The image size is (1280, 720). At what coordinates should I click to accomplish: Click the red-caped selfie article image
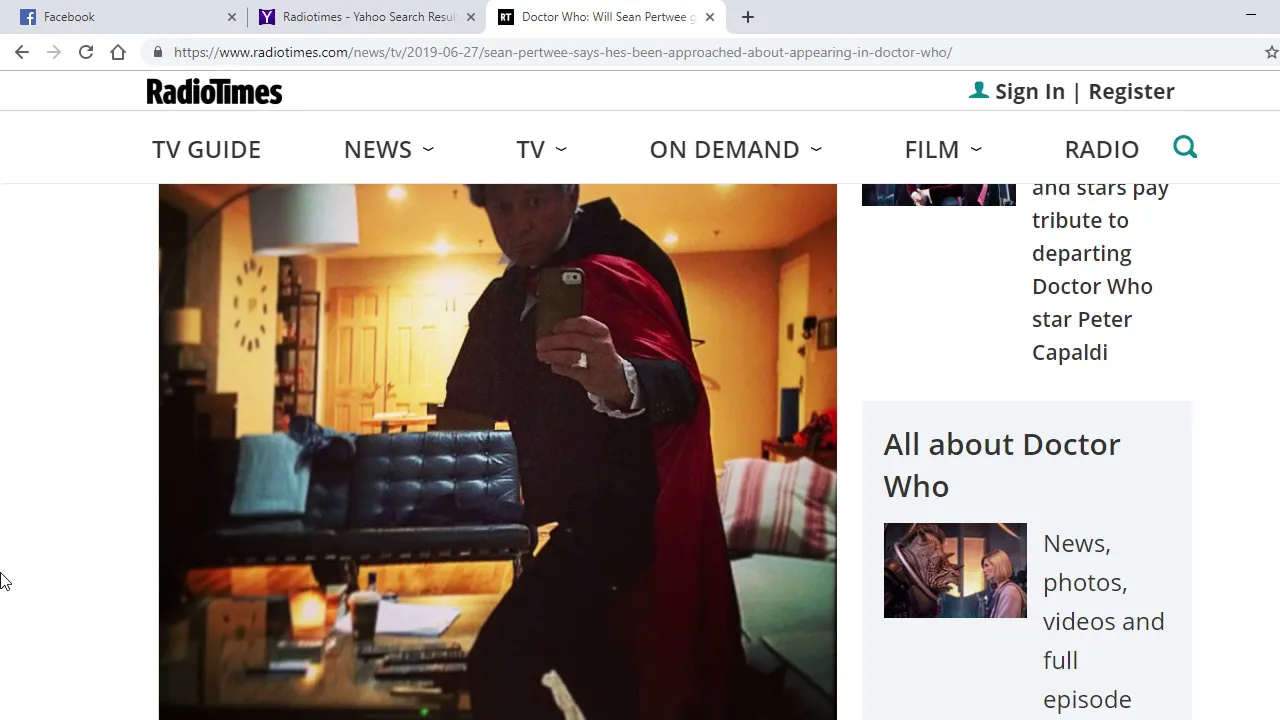coord(497,451)
